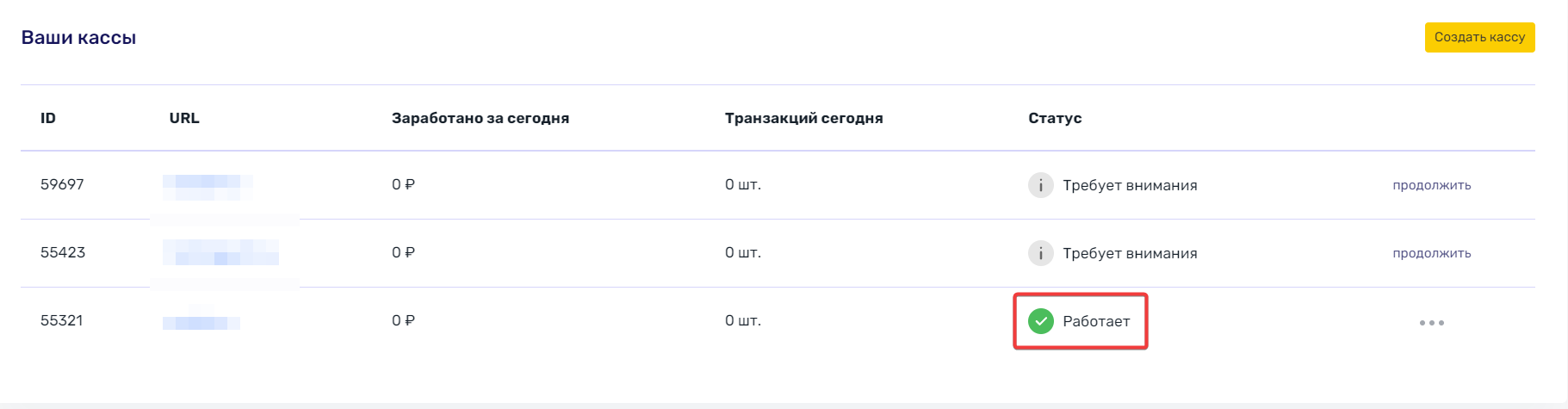
Task: Click Транзакций сегодня column header
Action: click(804, 118)
